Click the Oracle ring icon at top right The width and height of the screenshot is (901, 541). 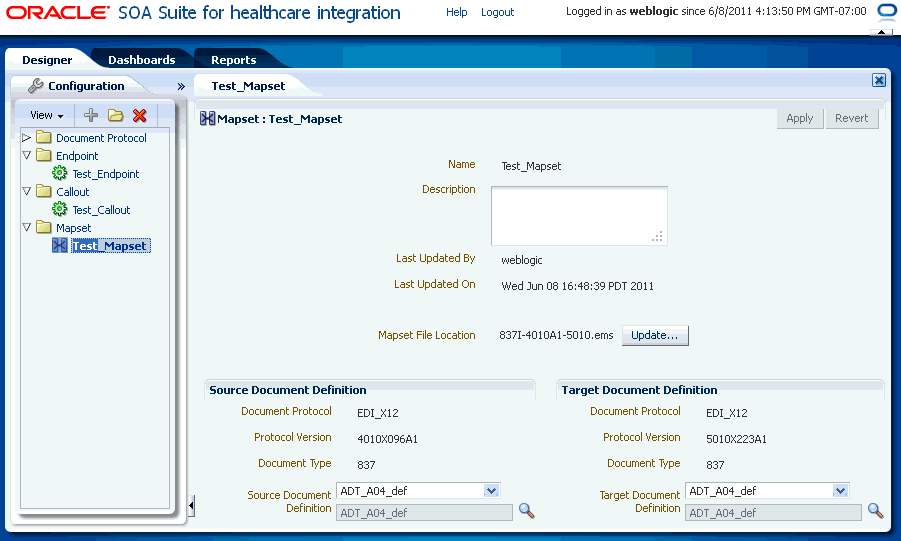888,11
